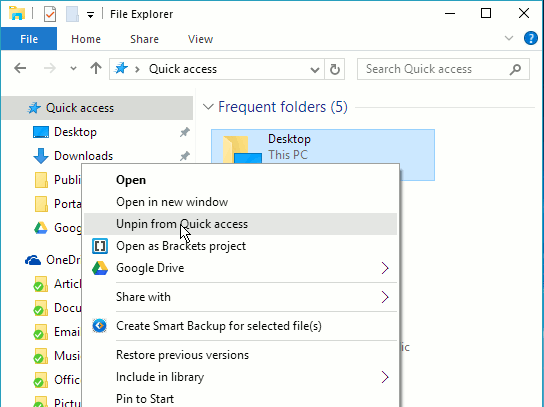The width and height of the screenshot is (544, 407).
Task: Select the Emai... folder under OneDrive
Action: pos(57,332)
